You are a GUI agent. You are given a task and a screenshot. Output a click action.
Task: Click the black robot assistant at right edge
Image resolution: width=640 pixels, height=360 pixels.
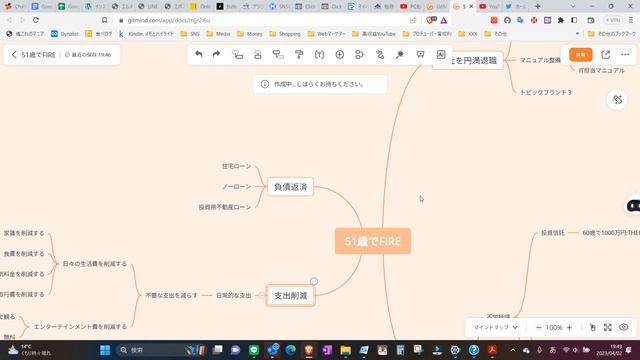(x=633, y=206)
